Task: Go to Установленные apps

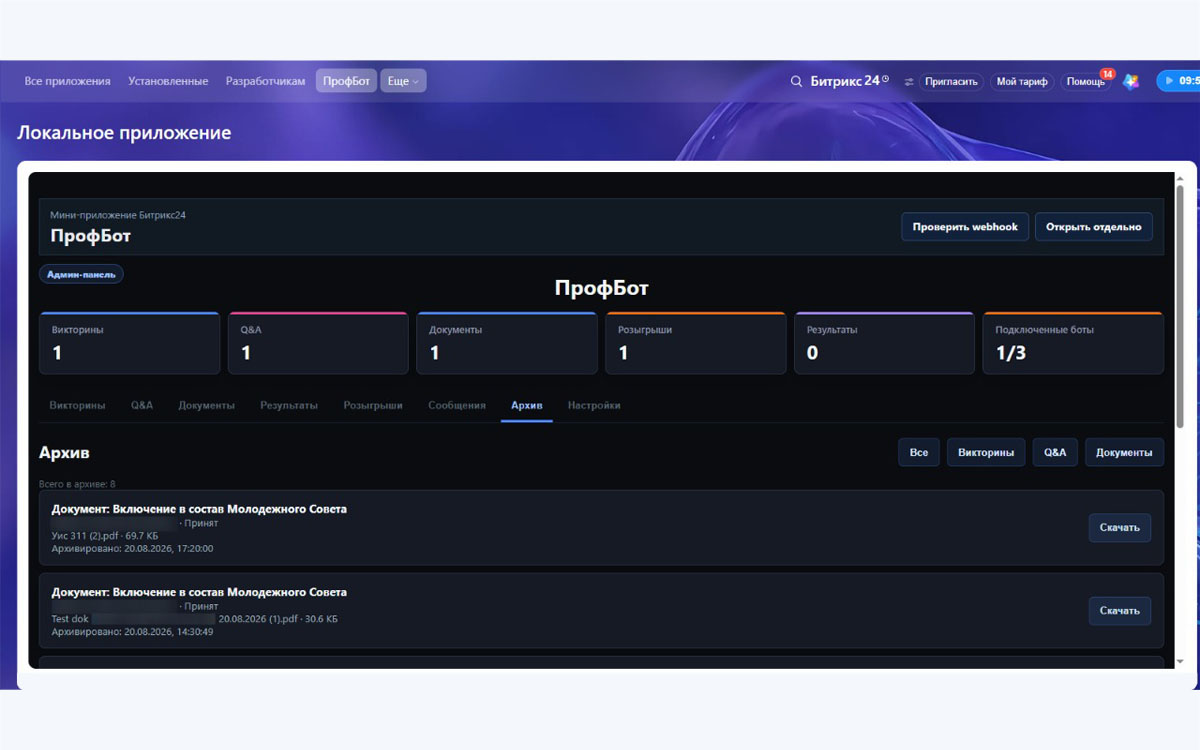Action: (x=168, y=81)
